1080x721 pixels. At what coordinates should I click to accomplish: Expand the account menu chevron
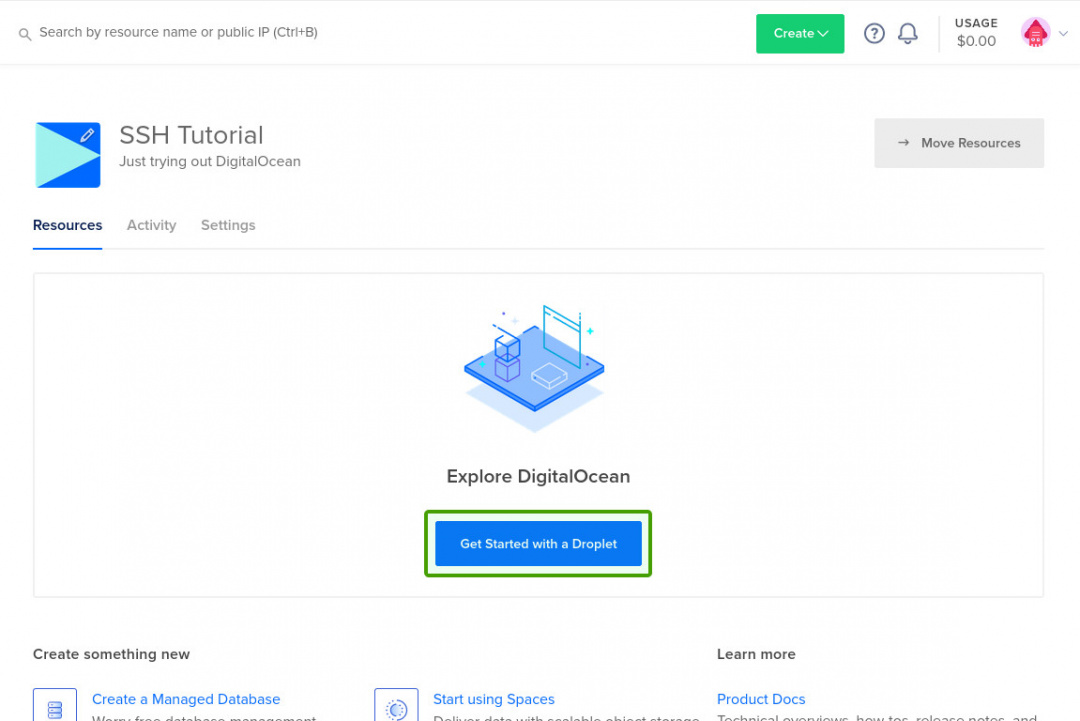(x=1063, y=33)
